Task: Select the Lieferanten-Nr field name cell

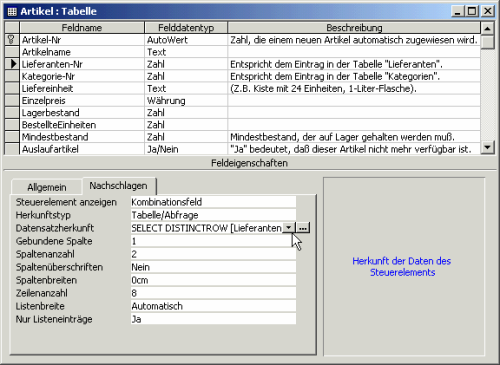Action: tap(82, 64)
